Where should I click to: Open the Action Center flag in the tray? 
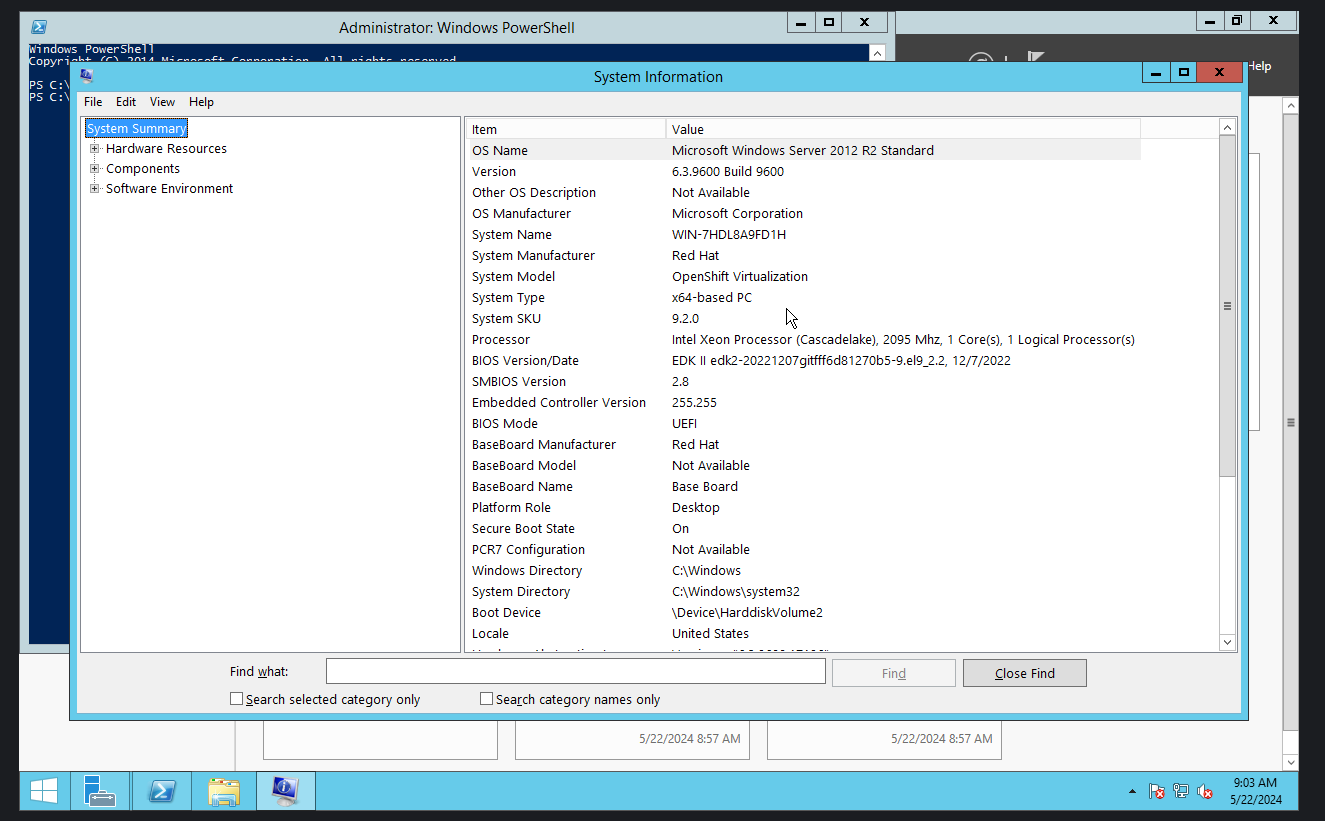[1157, 792]
